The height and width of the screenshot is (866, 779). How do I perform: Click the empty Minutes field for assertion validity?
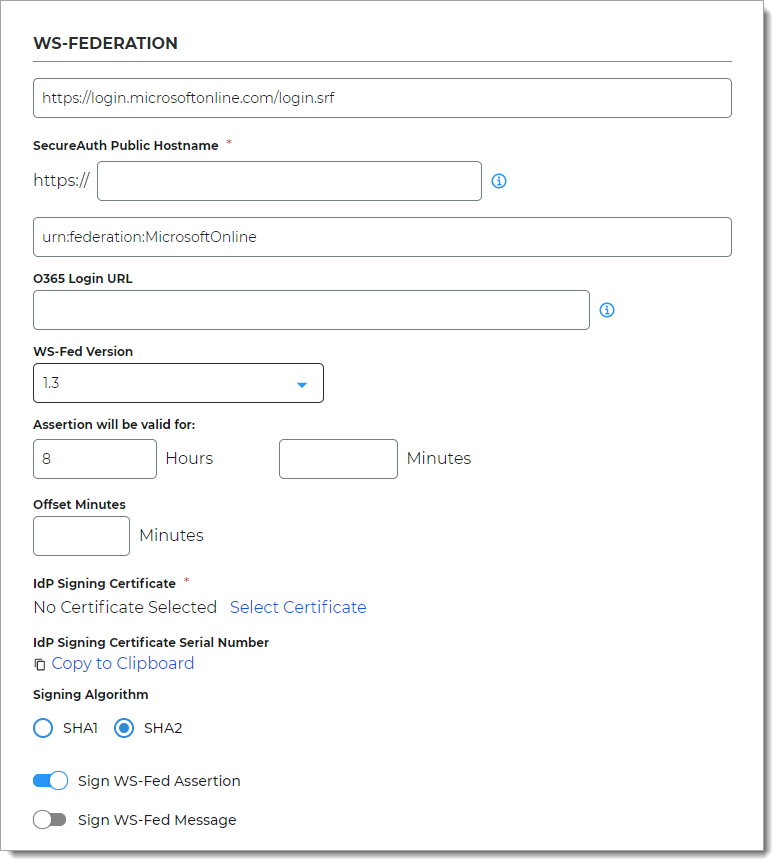click(338, 458)
